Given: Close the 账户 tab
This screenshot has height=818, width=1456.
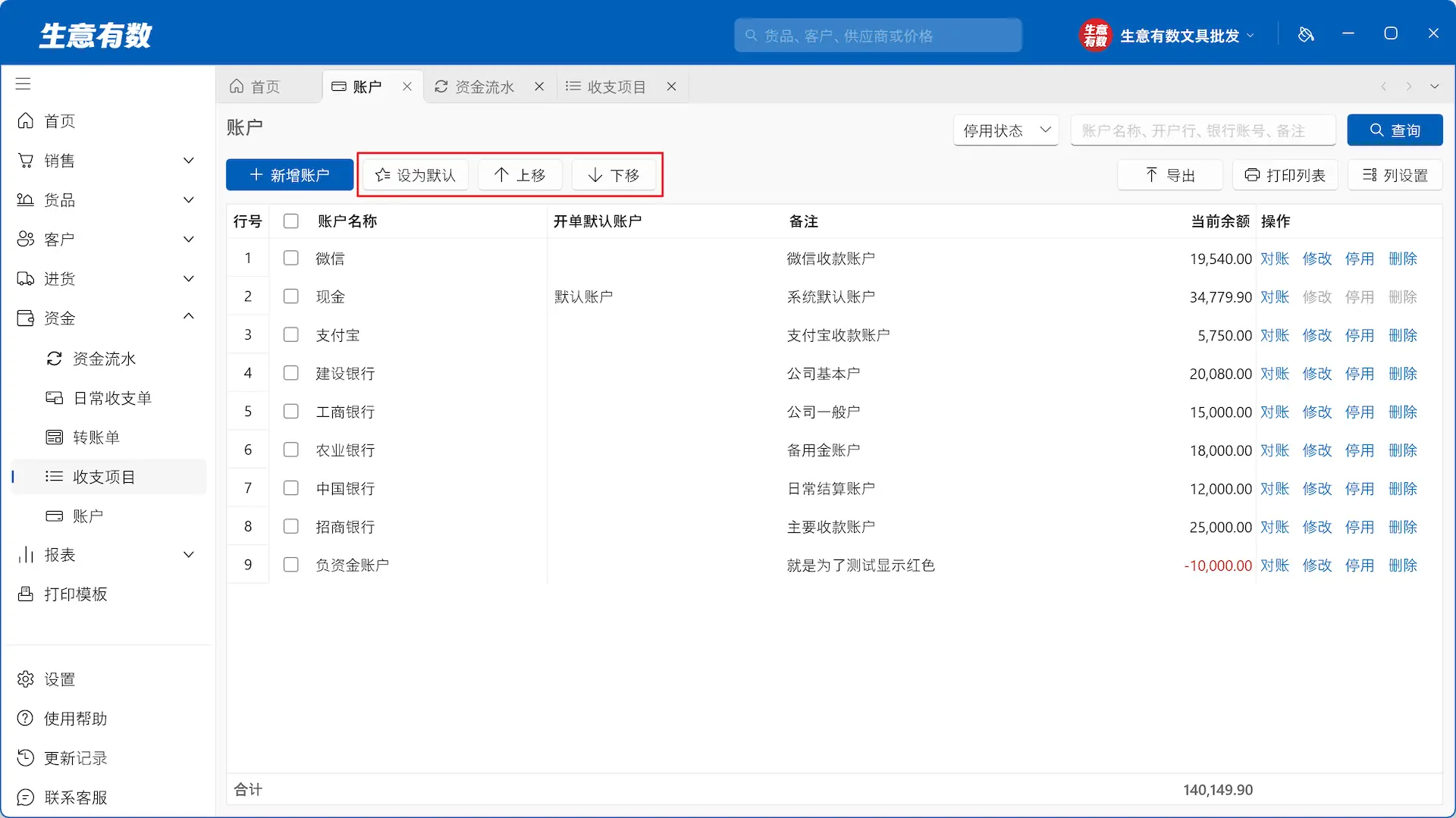Looking at the screenshot, I should point(407,86).
